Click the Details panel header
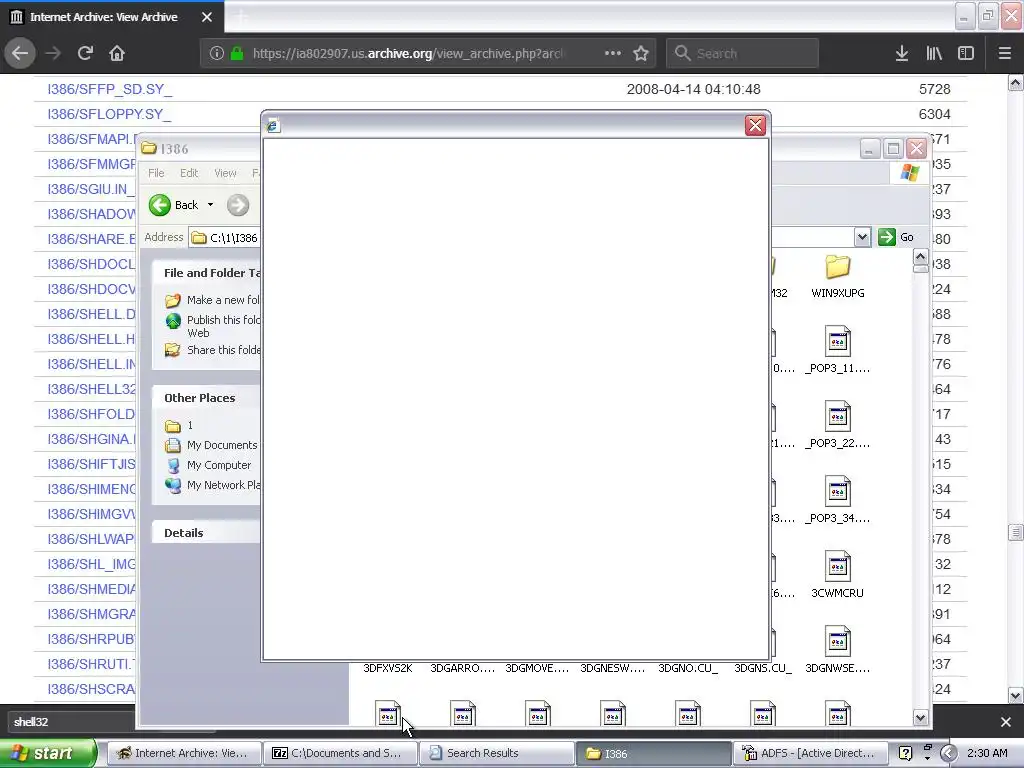 click(206, 533)
